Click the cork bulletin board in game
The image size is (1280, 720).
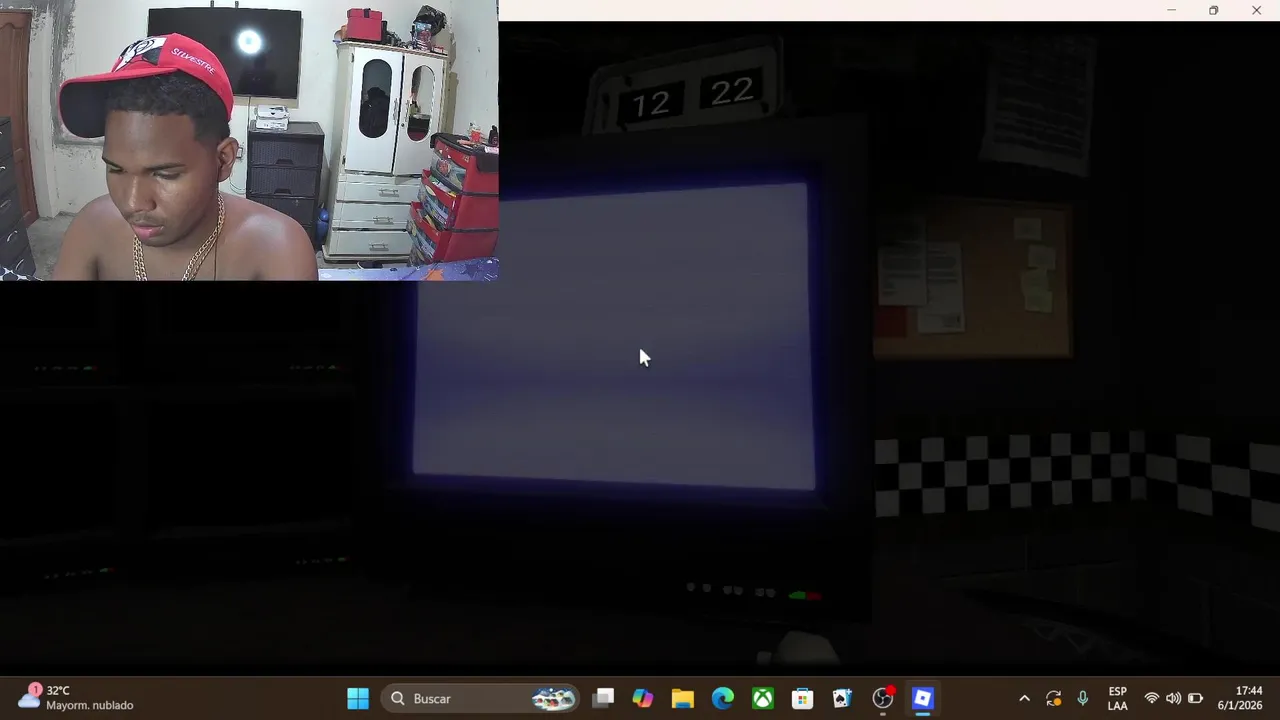pyautogui.click(x=972, y=278)
